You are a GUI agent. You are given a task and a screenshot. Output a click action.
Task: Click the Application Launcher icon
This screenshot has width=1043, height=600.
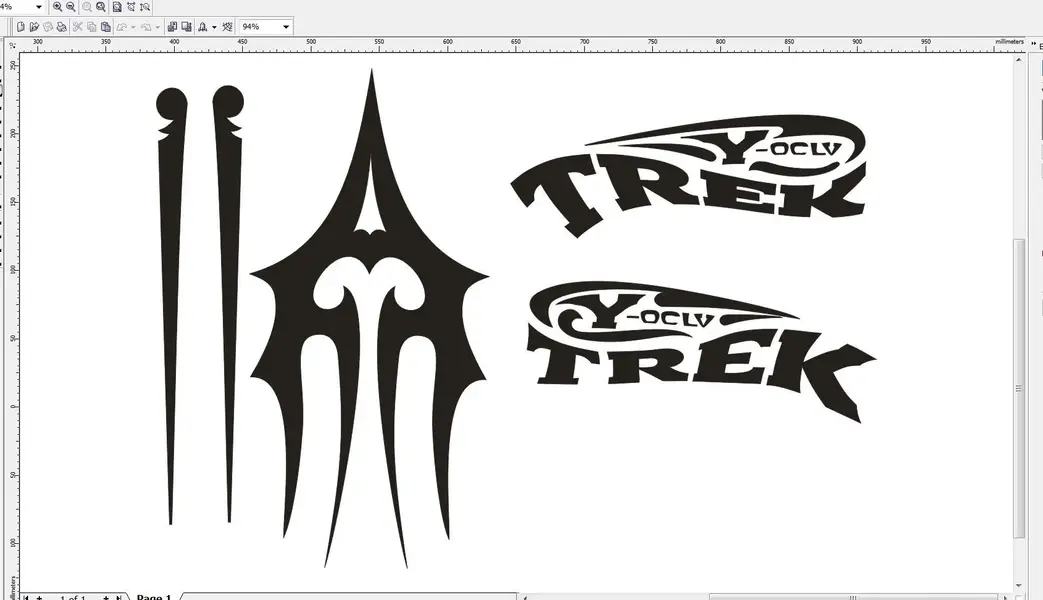click(203, 27)
